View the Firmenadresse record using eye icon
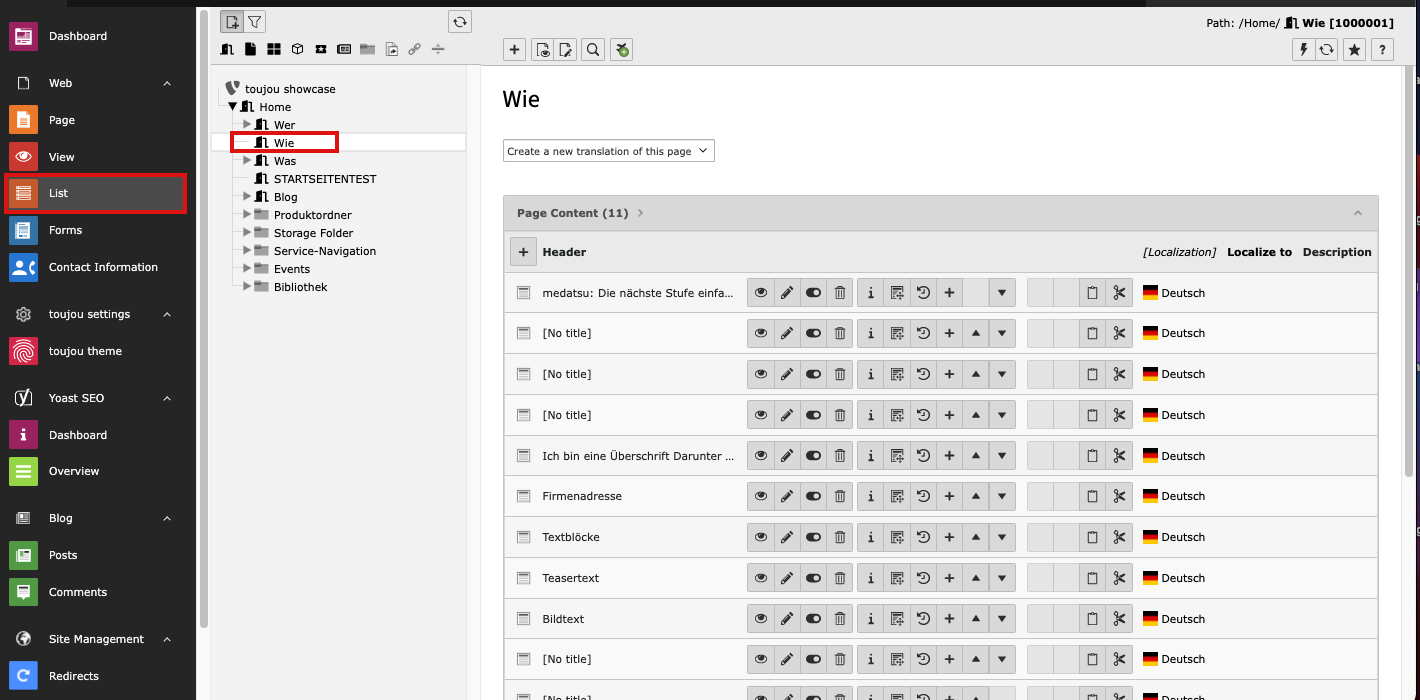1420x700 pixels. (761, 497)
